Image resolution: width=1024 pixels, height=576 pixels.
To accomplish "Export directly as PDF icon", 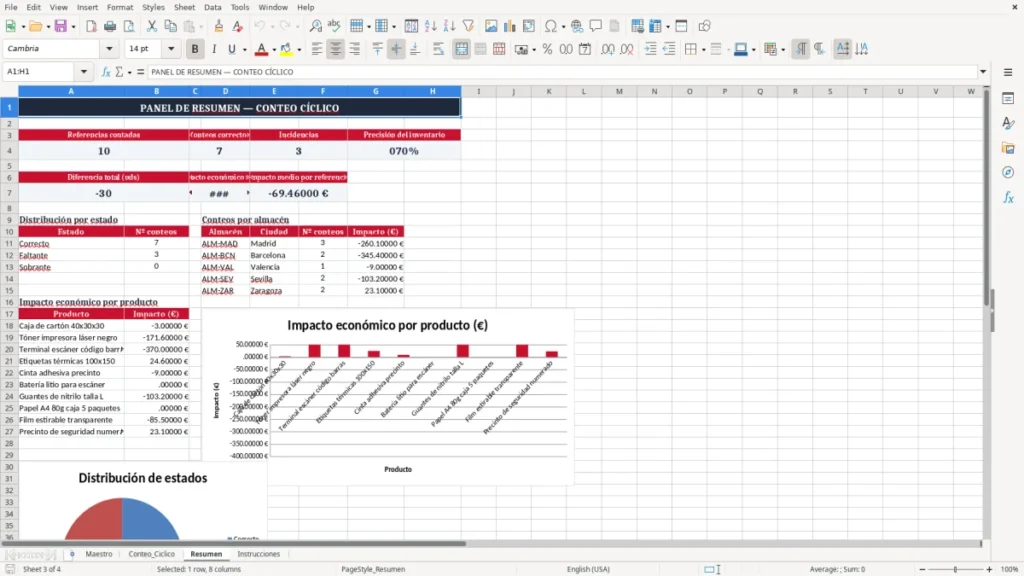I will [91, 26].
